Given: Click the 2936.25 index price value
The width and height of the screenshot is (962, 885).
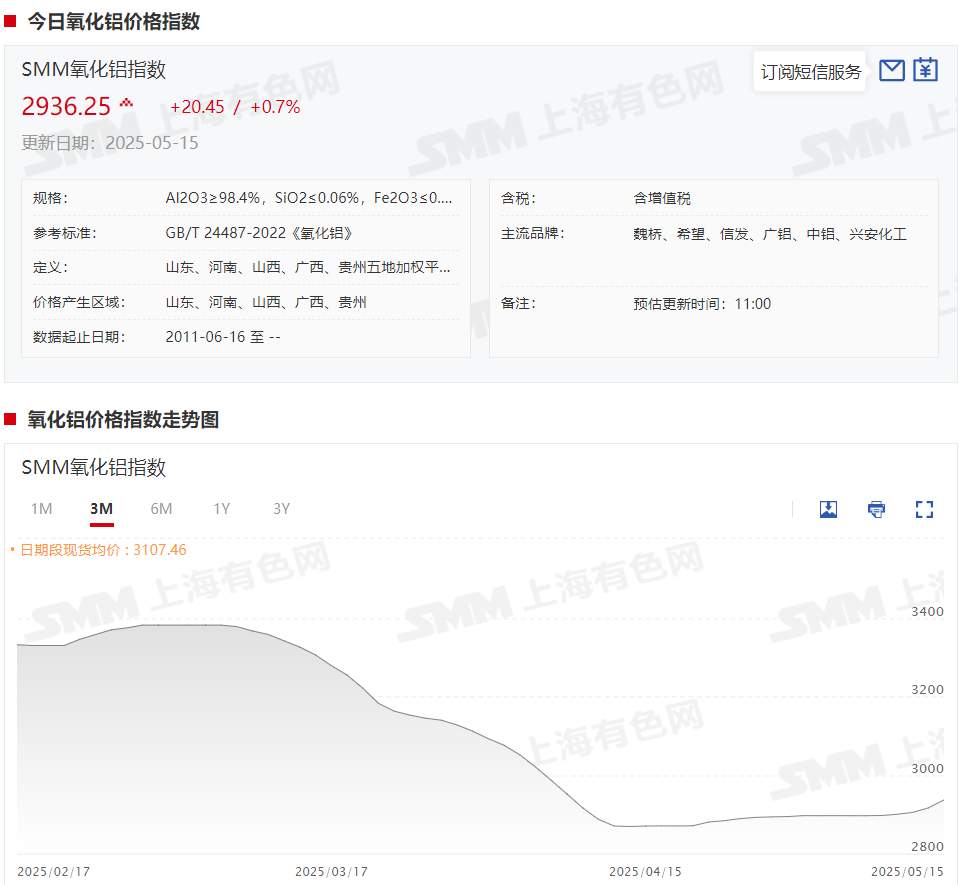Looking at the screenshot, I should [66, 107].
